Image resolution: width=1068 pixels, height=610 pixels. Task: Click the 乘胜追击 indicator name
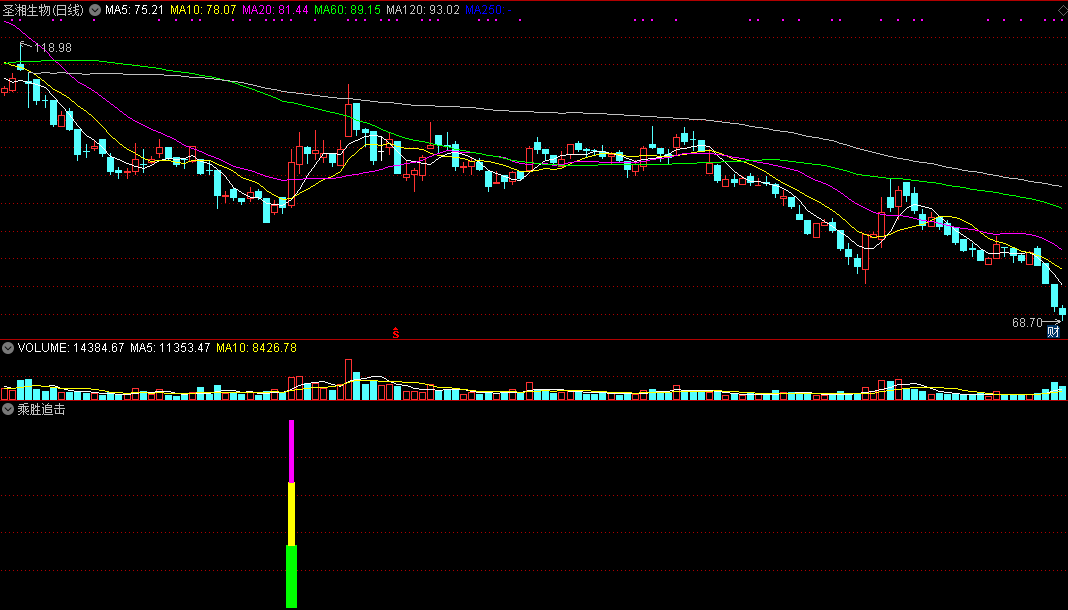(x=42, y=409)
